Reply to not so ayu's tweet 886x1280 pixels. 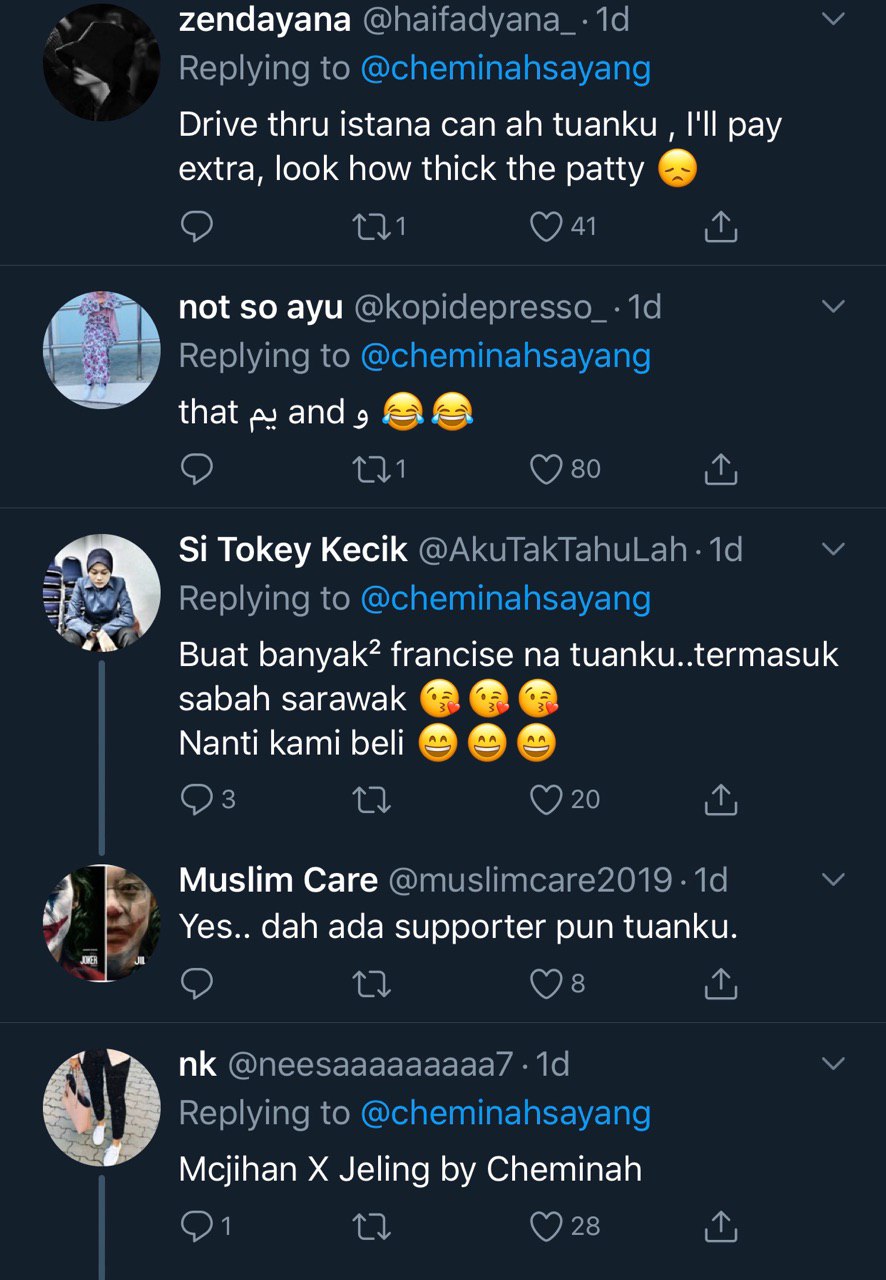[197, 469]
